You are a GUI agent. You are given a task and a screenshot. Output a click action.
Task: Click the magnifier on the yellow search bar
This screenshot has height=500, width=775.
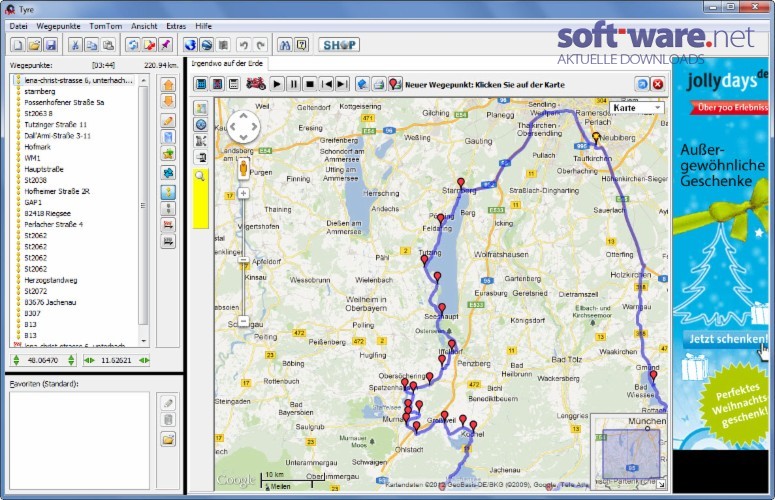point(200,176)
